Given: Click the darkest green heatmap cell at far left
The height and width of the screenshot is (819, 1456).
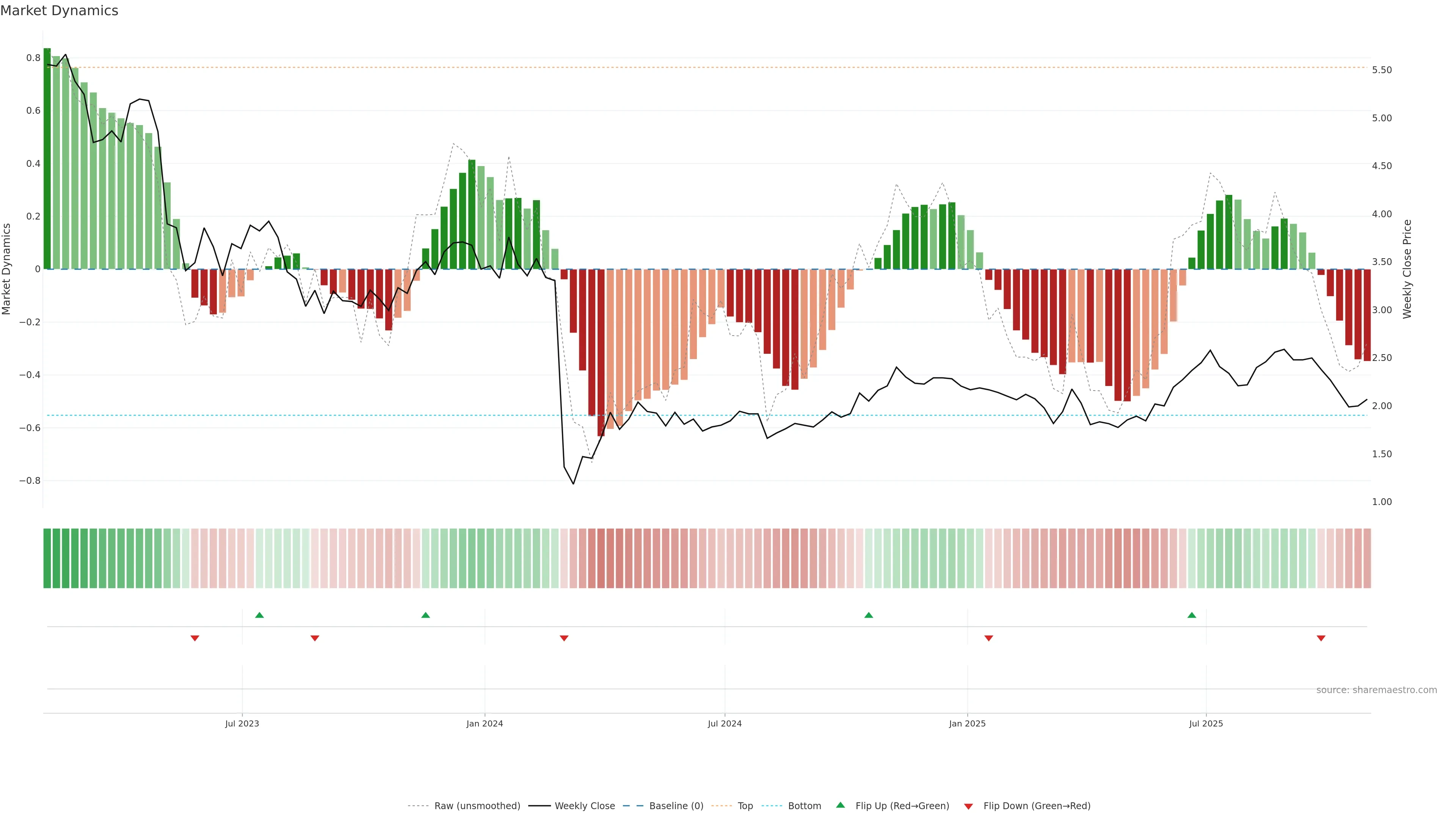Looking at the screenshot, I should 47,559.
